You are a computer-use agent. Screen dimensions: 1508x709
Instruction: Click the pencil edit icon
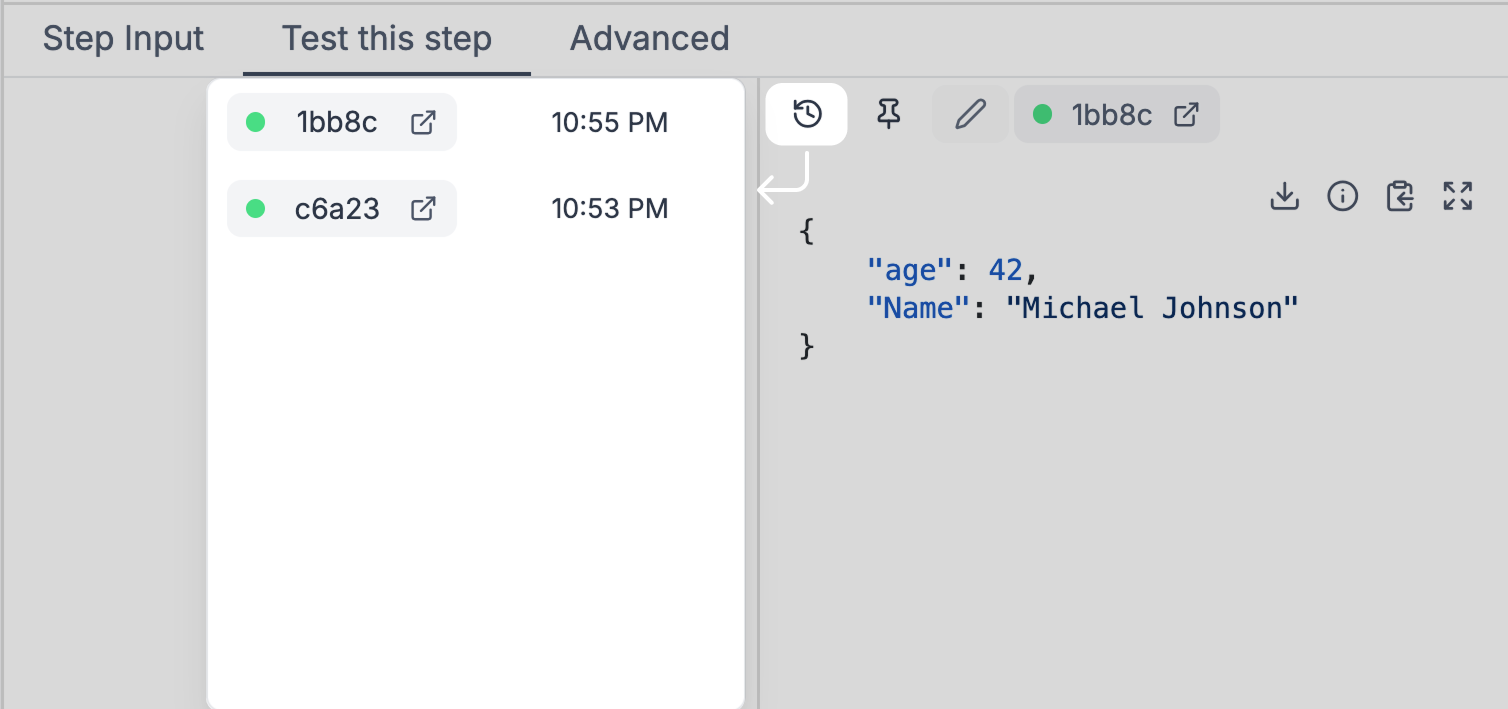(970, 114)
